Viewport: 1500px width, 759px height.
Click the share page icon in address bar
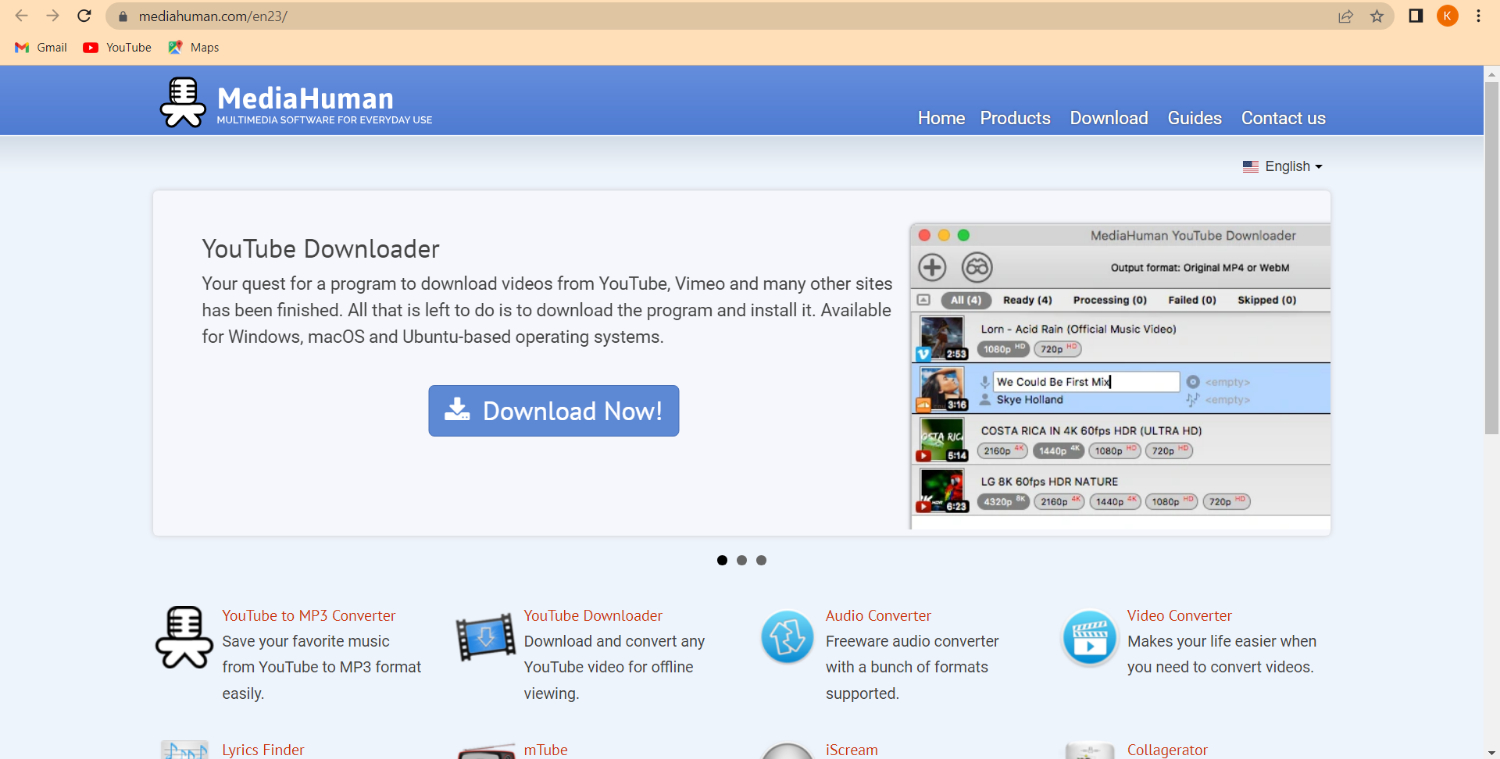(x=1346, y=16)
